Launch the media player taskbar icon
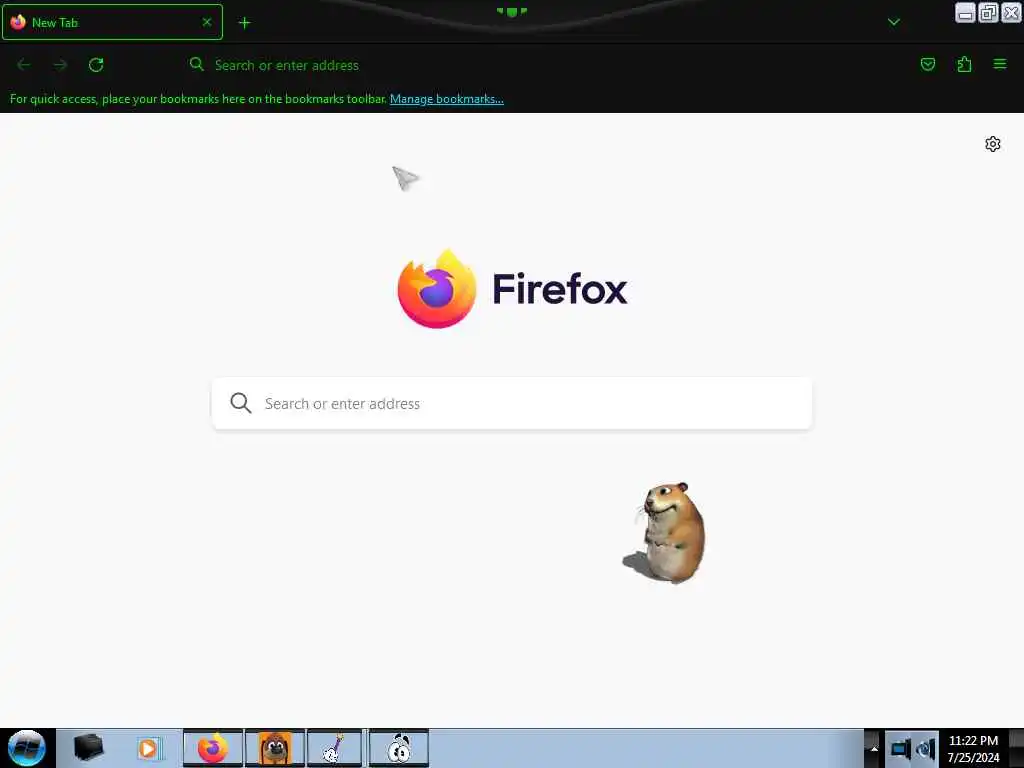 [x=149, y=748]
